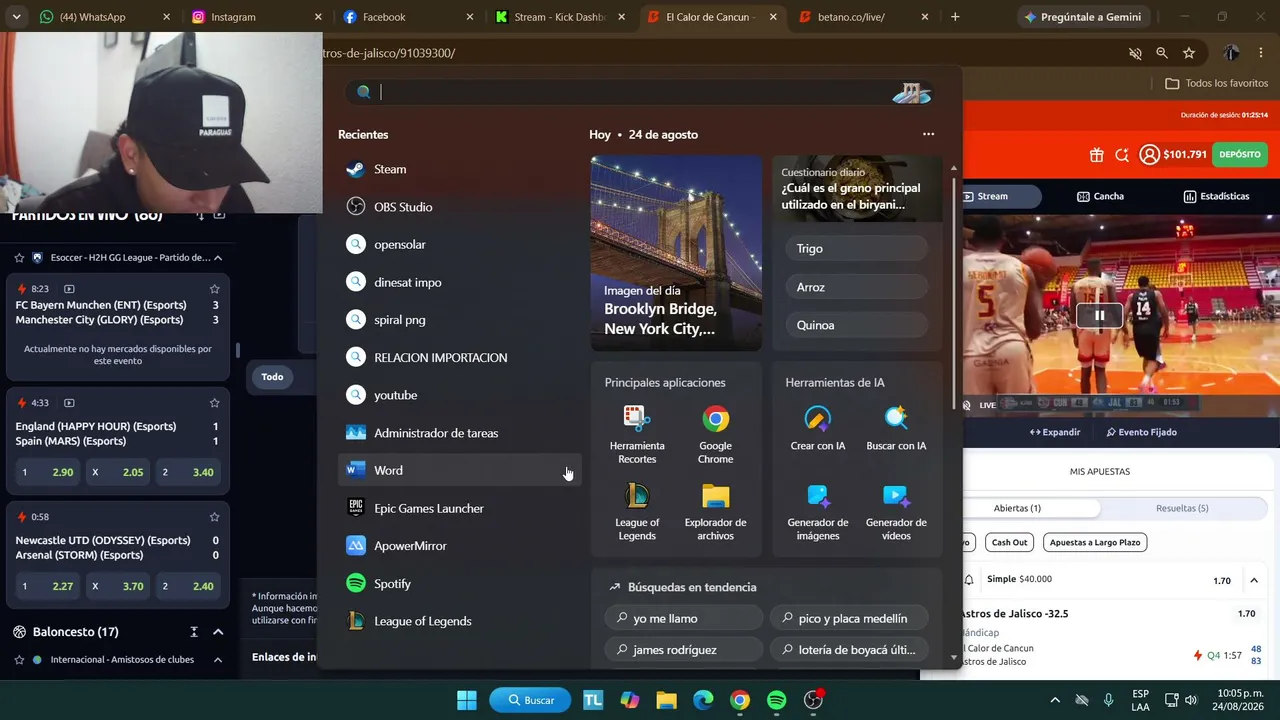Open File Explorer from the taskbar
The image size is (1280, 720).
coord(666,700)
